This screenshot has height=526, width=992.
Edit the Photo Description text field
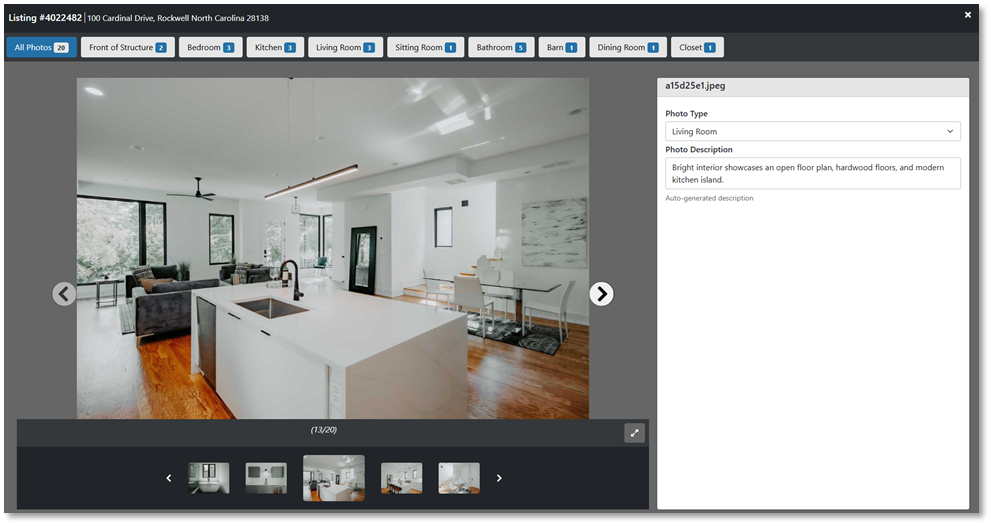(812, 173)
